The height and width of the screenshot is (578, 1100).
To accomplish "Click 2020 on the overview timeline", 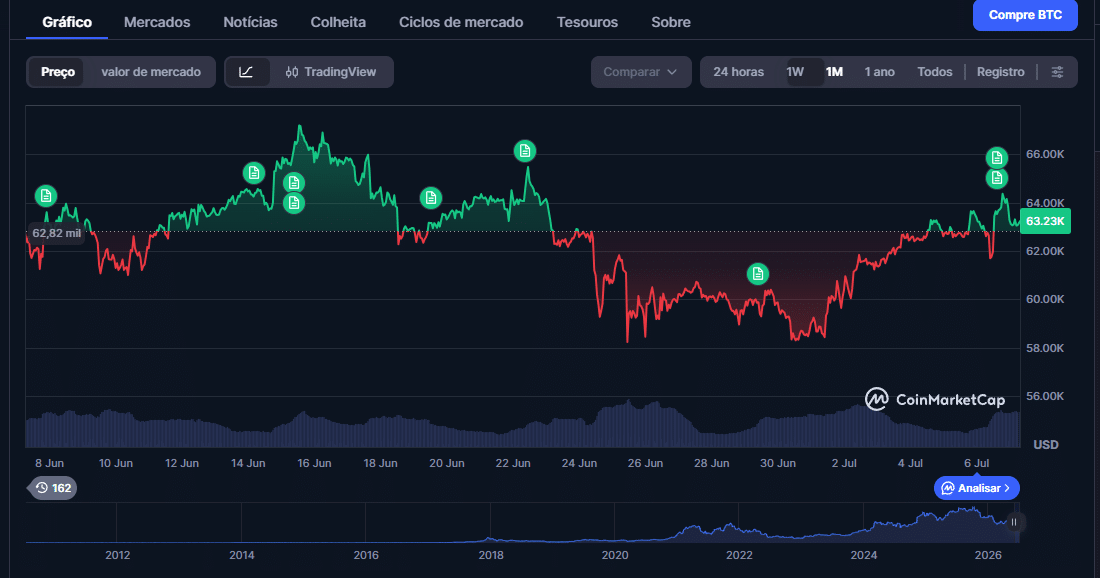I will coord(615,555).
